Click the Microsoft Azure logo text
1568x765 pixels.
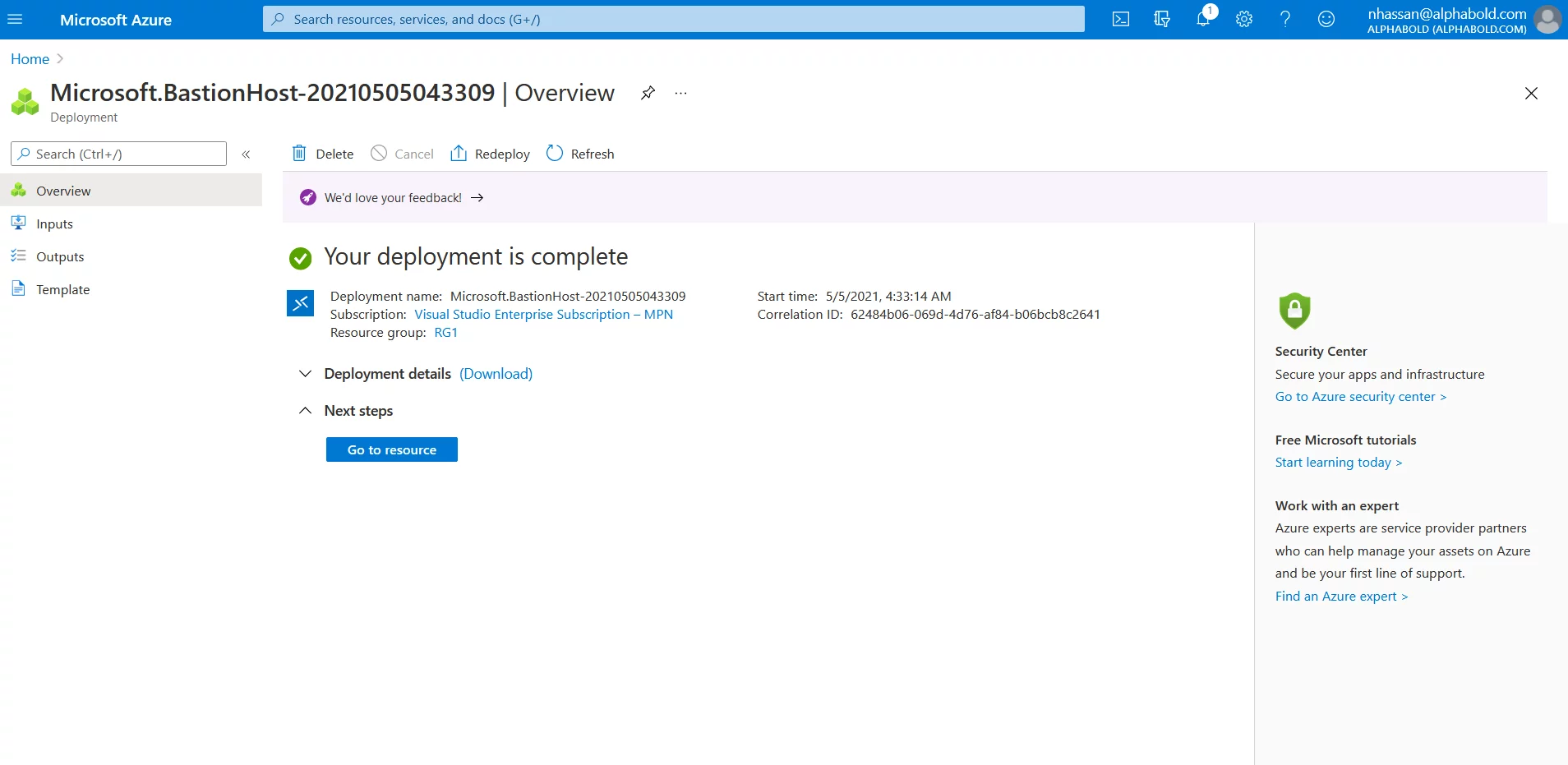pyautogui.click(x=116, y=20)
